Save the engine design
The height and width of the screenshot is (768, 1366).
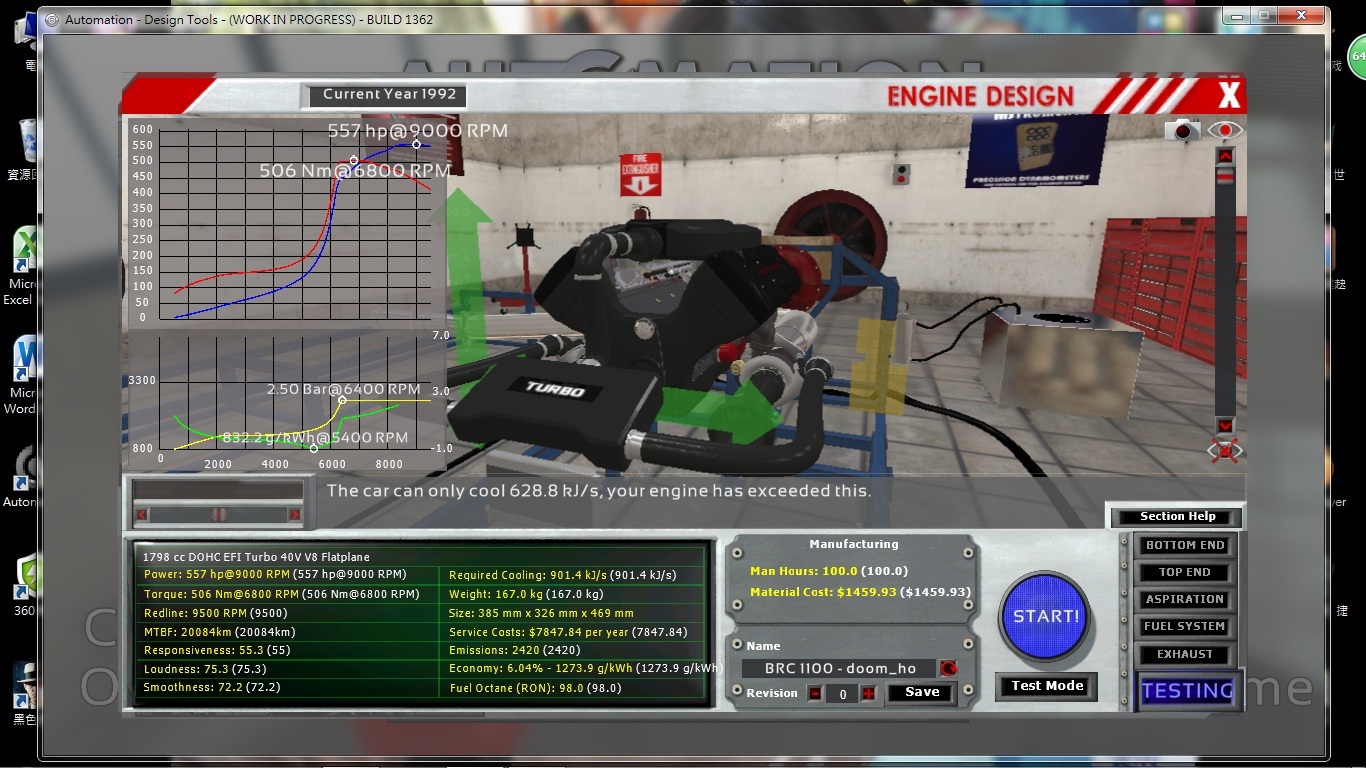point(921,692)
